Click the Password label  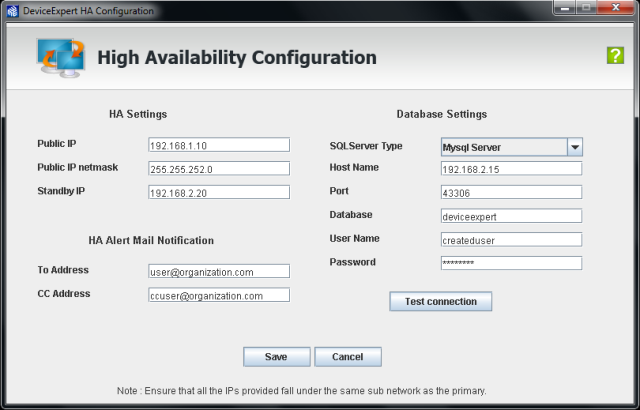352,262
